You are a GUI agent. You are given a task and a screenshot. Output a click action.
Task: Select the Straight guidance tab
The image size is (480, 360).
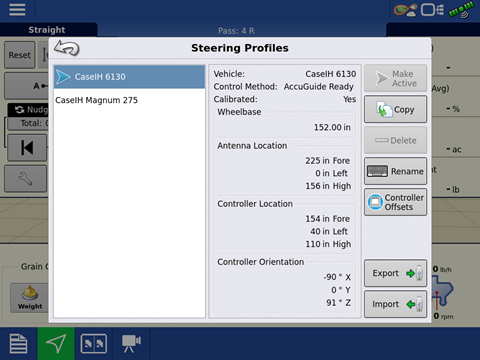pos(47,30)
